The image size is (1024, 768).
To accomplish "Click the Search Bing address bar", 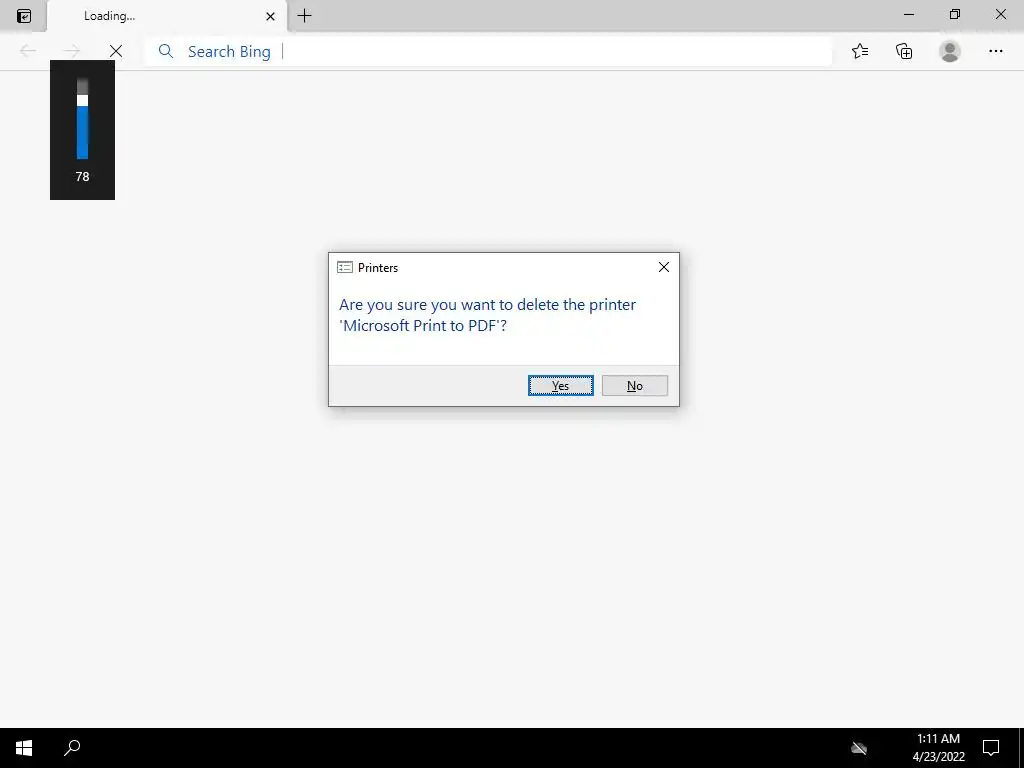I will coord(488,51).
